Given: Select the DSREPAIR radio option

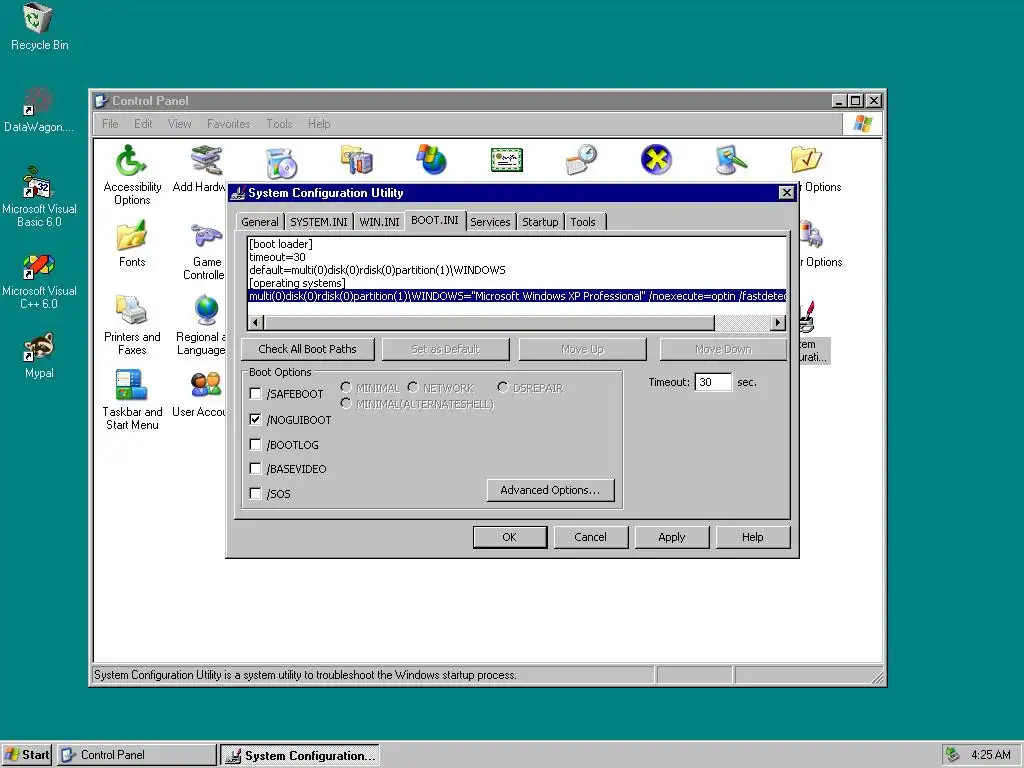Looking at the screenshot, I should pos(503,387).
